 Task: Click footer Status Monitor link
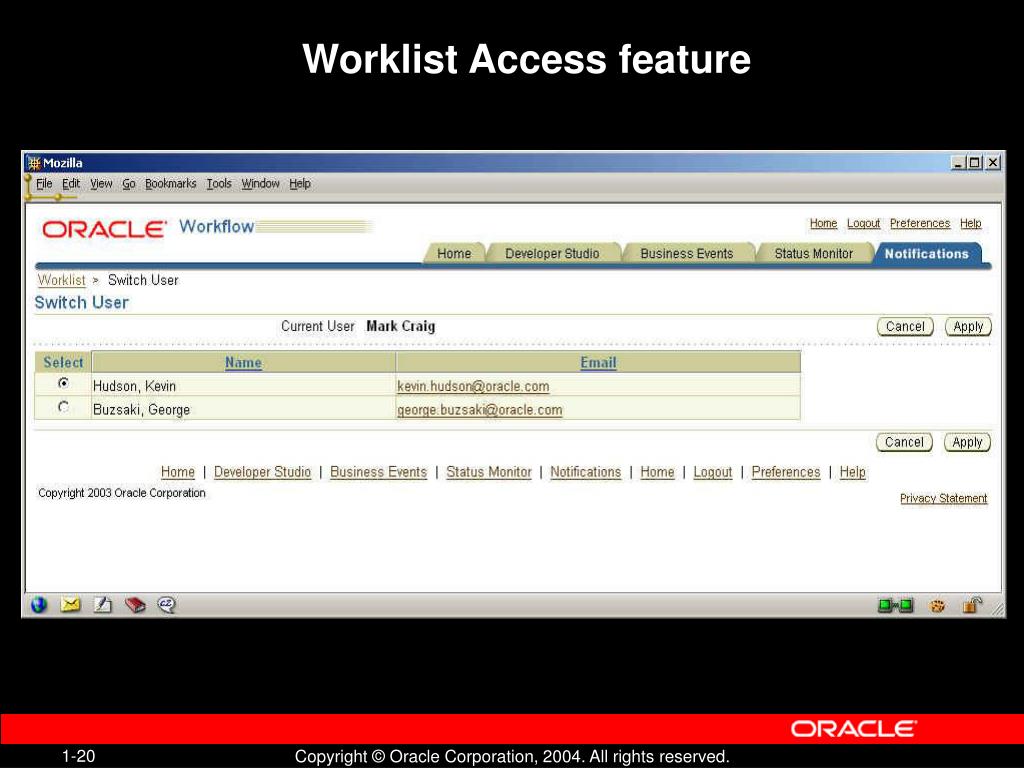coord(488,472)
